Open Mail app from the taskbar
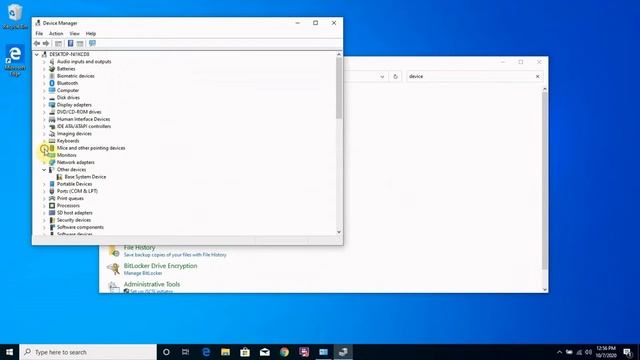 [x=264, y=352]
